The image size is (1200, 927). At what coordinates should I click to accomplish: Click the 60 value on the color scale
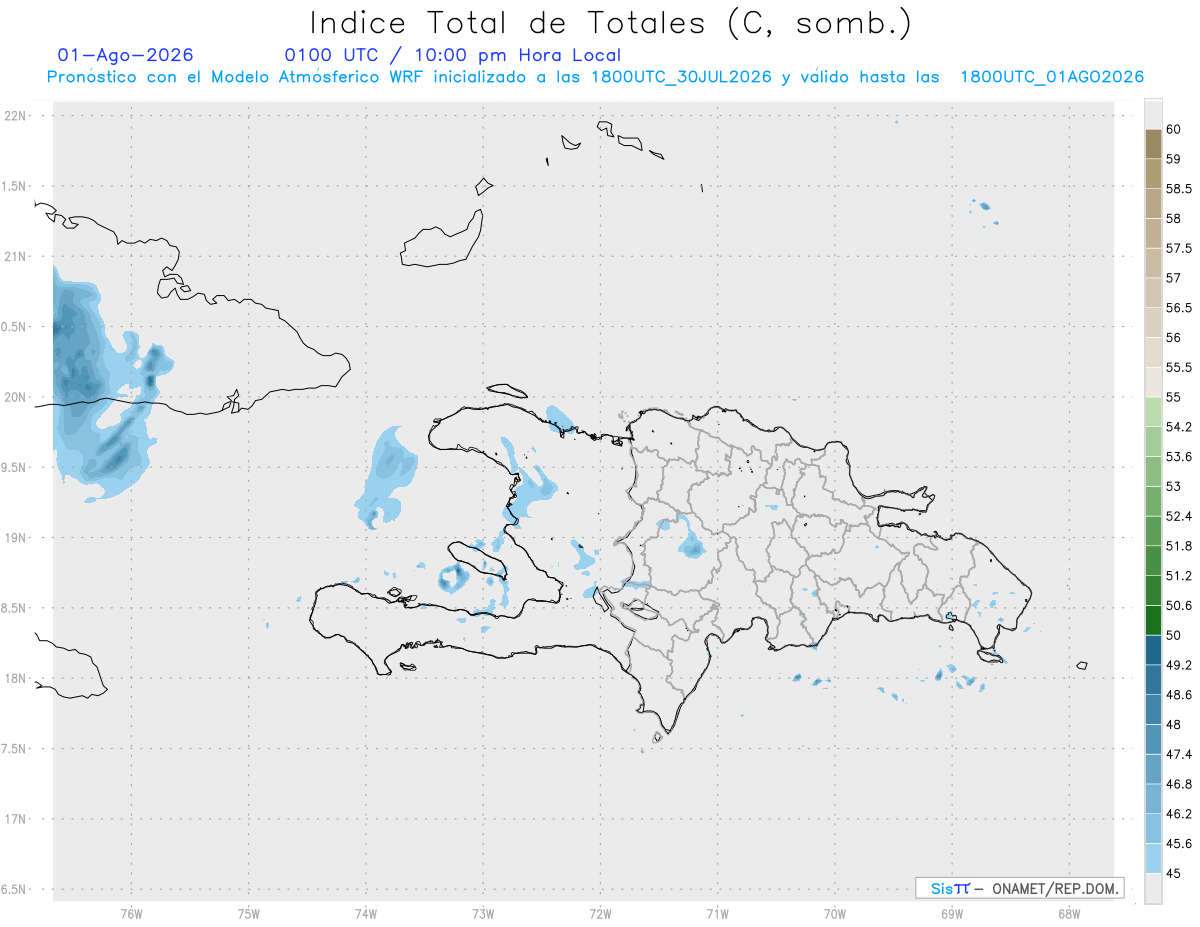(1174, 130)
